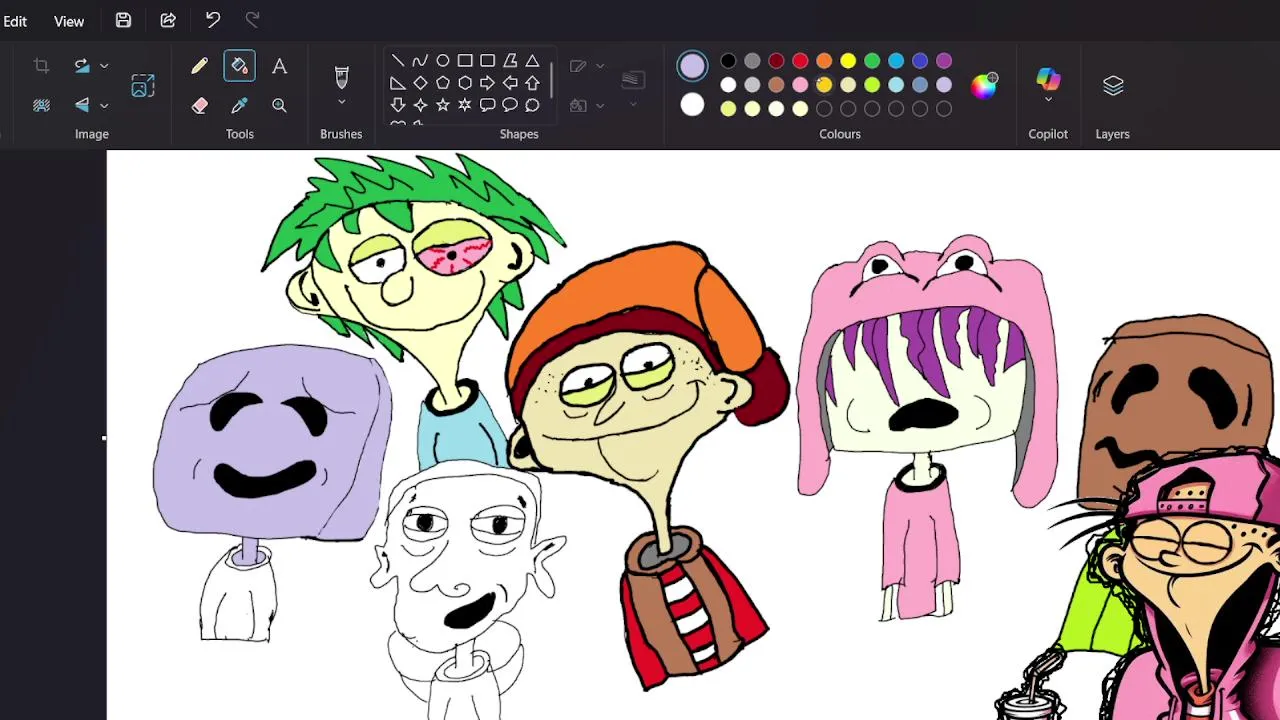The width and height of the screenshot is (1280, 720).
Task: Undo the last stroke
Action: 213,20
